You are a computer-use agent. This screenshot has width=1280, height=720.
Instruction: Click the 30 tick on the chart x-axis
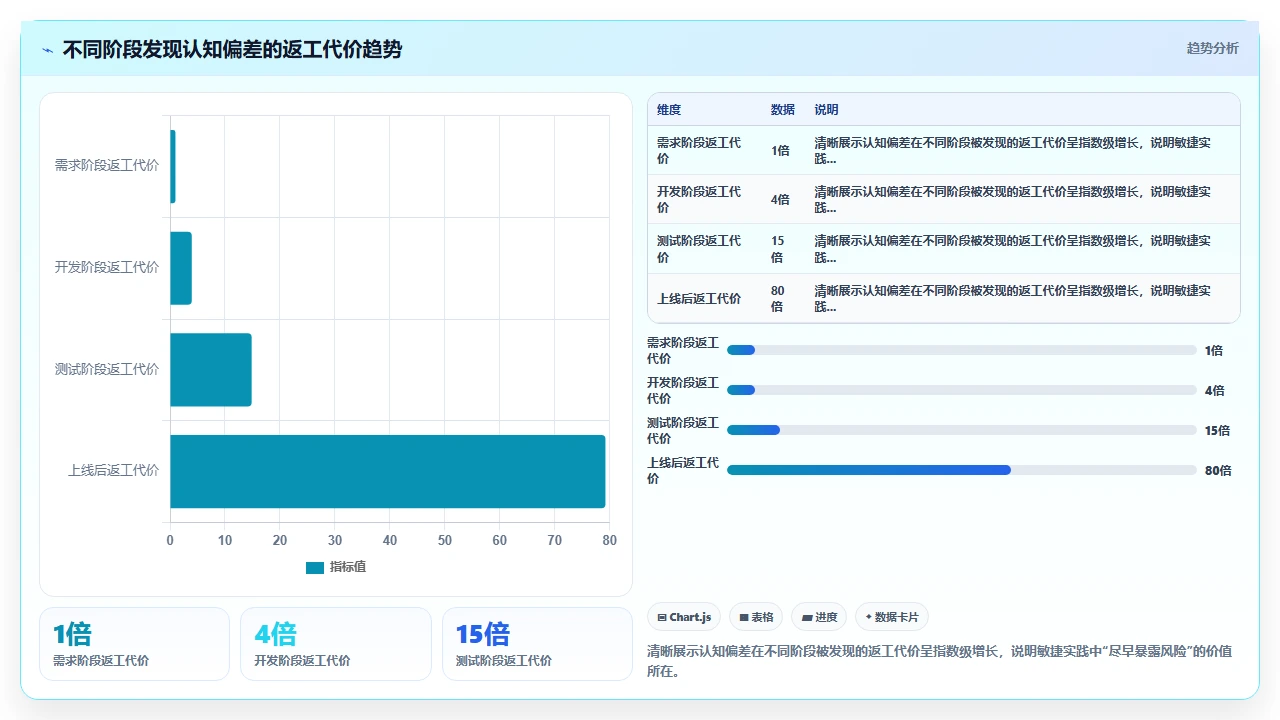335,541
